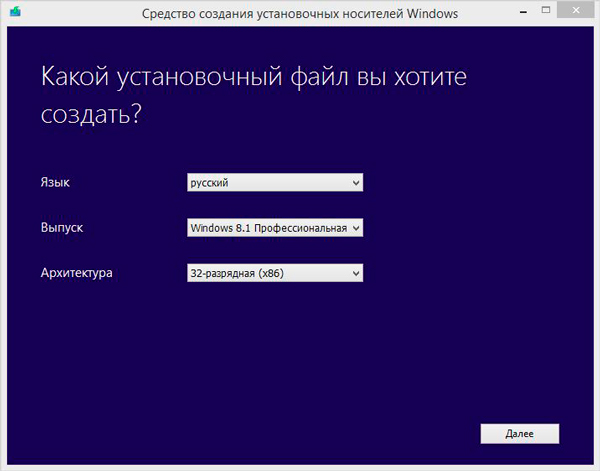600x471 pixels.
Task: Click the heading 'Какой установочный файл вы хотите создать?'
Action: tap(254, 95)
